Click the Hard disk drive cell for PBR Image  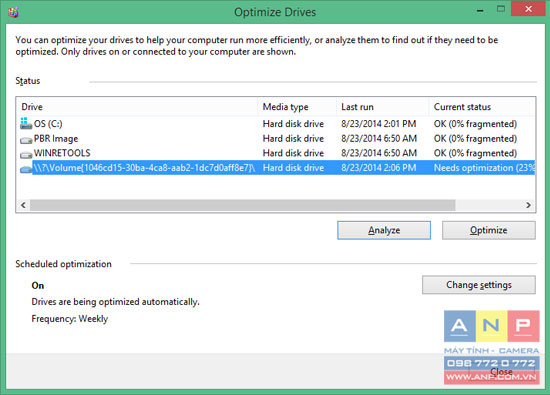tap(293, 139)
